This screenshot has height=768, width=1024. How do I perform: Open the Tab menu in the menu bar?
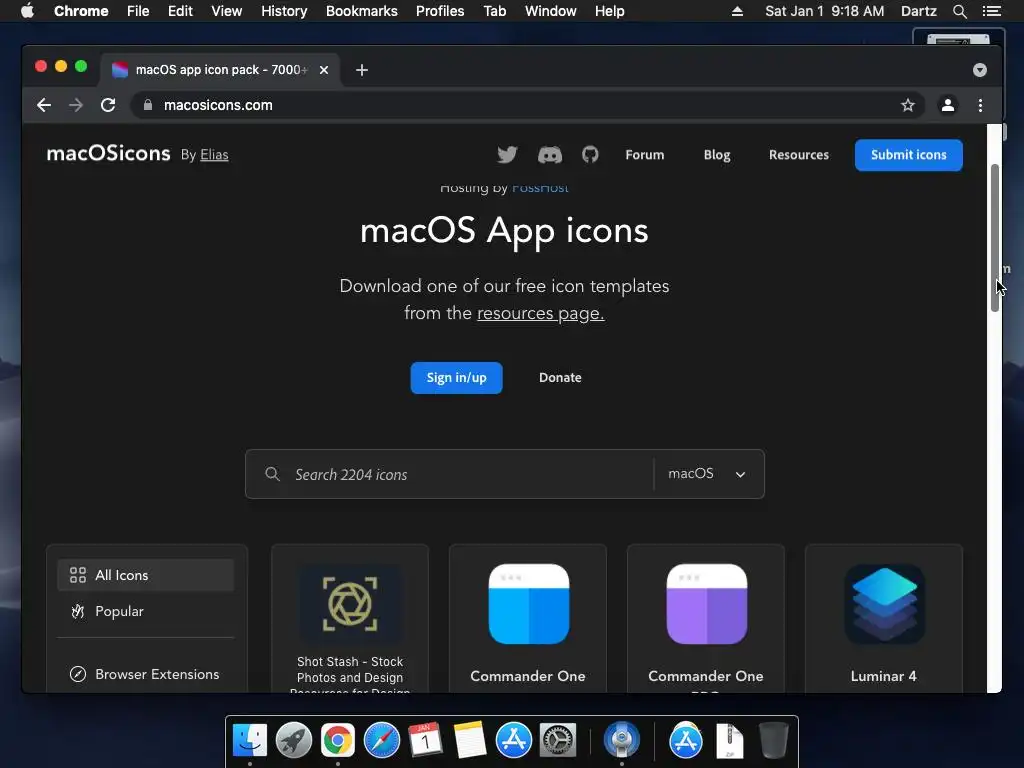tap(494, 11)
